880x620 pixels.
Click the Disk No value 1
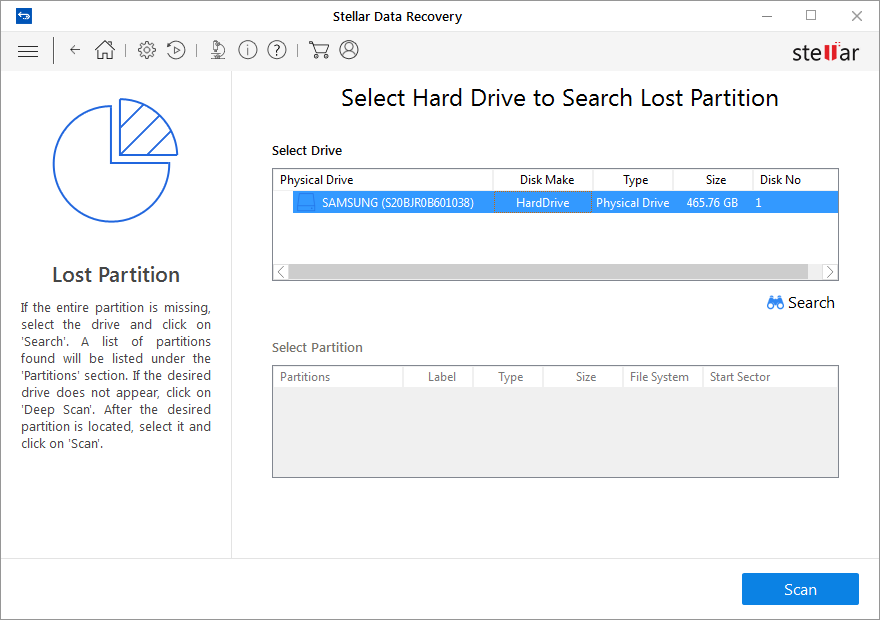(758, 203)
